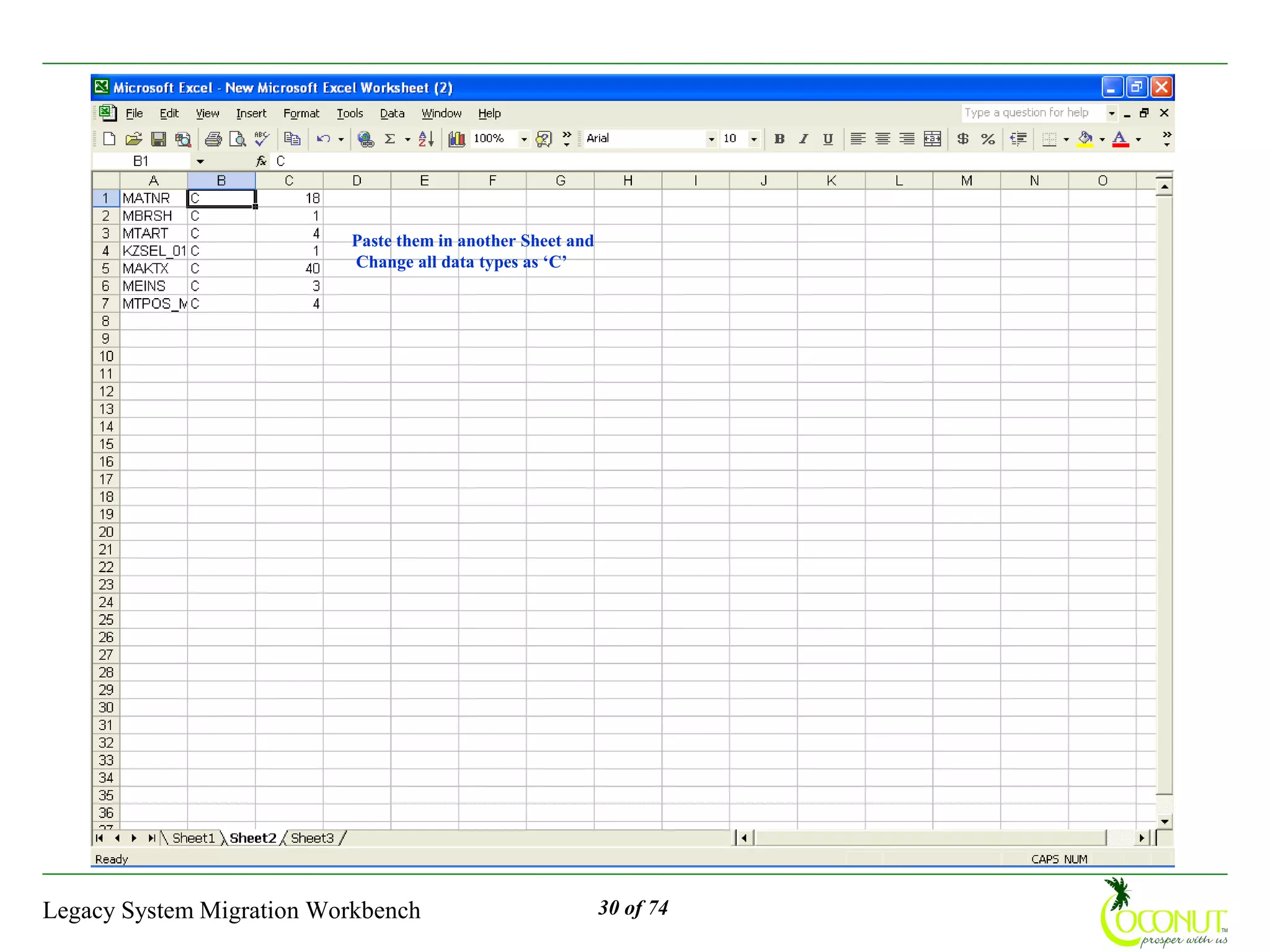Switch to the Sheet1 tab
The height and width of the screenshot is (952, 1270).
pos(193,838)
